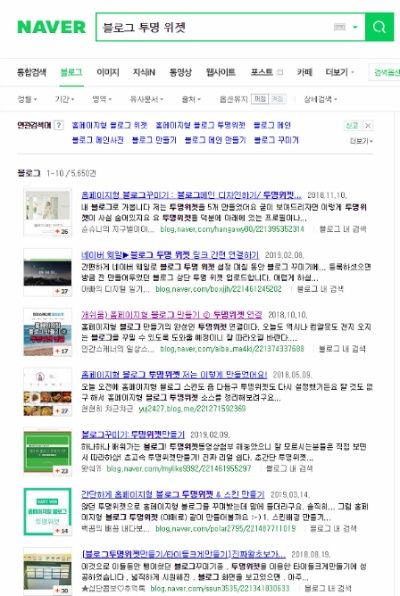Screen dimensions: 400x596
Task: Open the 출처 source dropdown
Action: click(191, 99)
